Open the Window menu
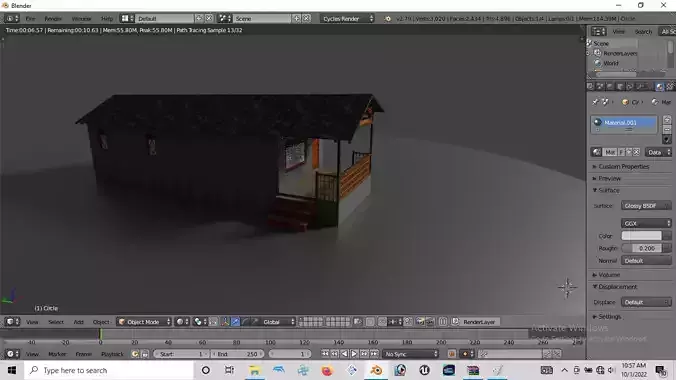Viewport: 676px width, 380px height. (81, 19)
